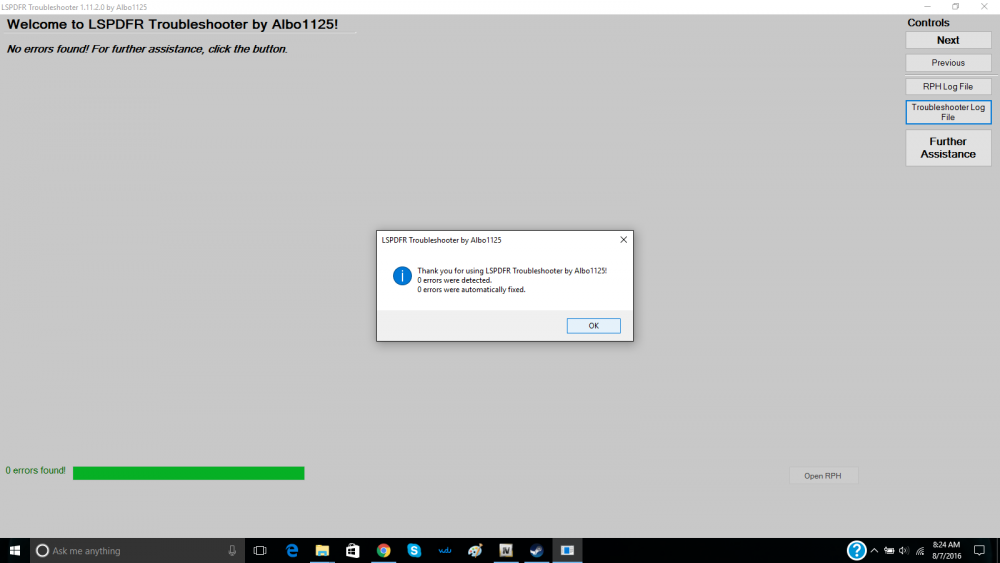Click the blue info icon in the dialog

coord(402,276)
